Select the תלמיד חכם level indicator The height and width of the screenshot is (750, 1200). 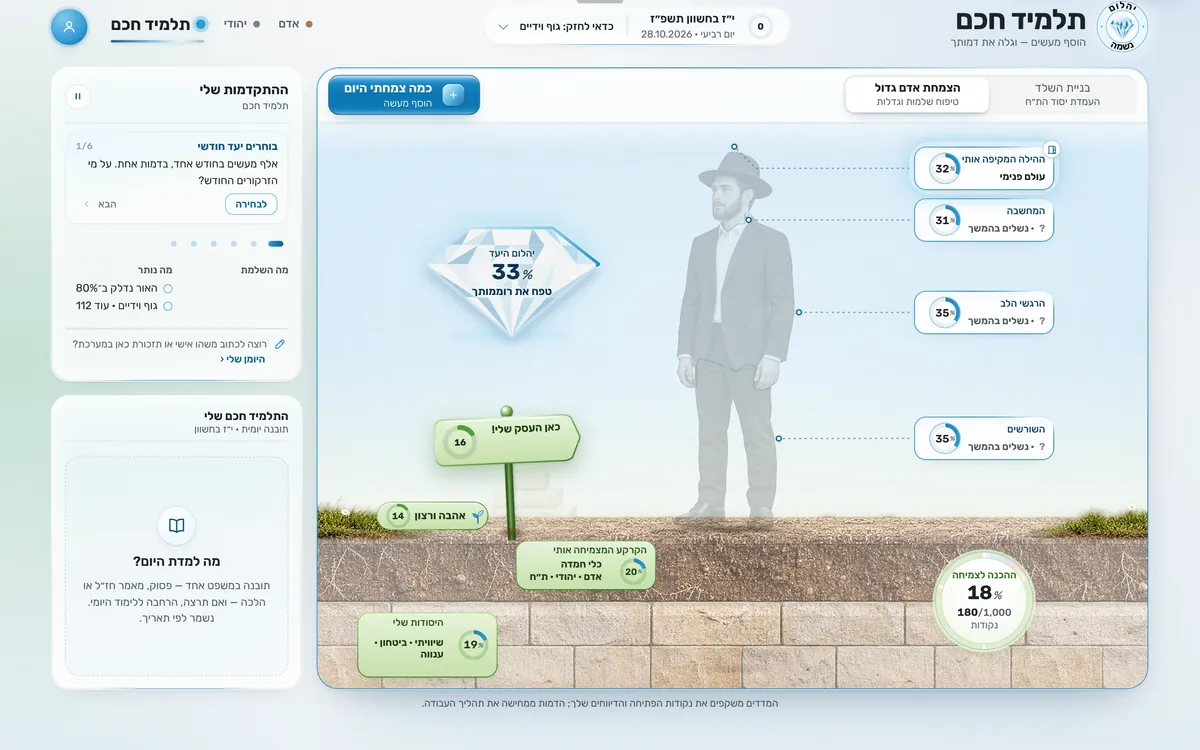click(159, 24)
